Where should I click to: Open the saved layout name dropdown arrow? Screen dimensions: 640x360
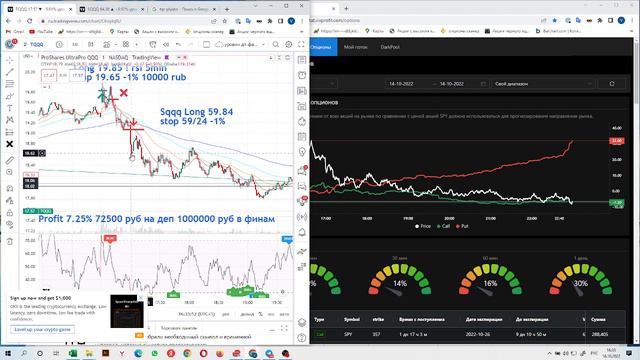pos(263,44)
